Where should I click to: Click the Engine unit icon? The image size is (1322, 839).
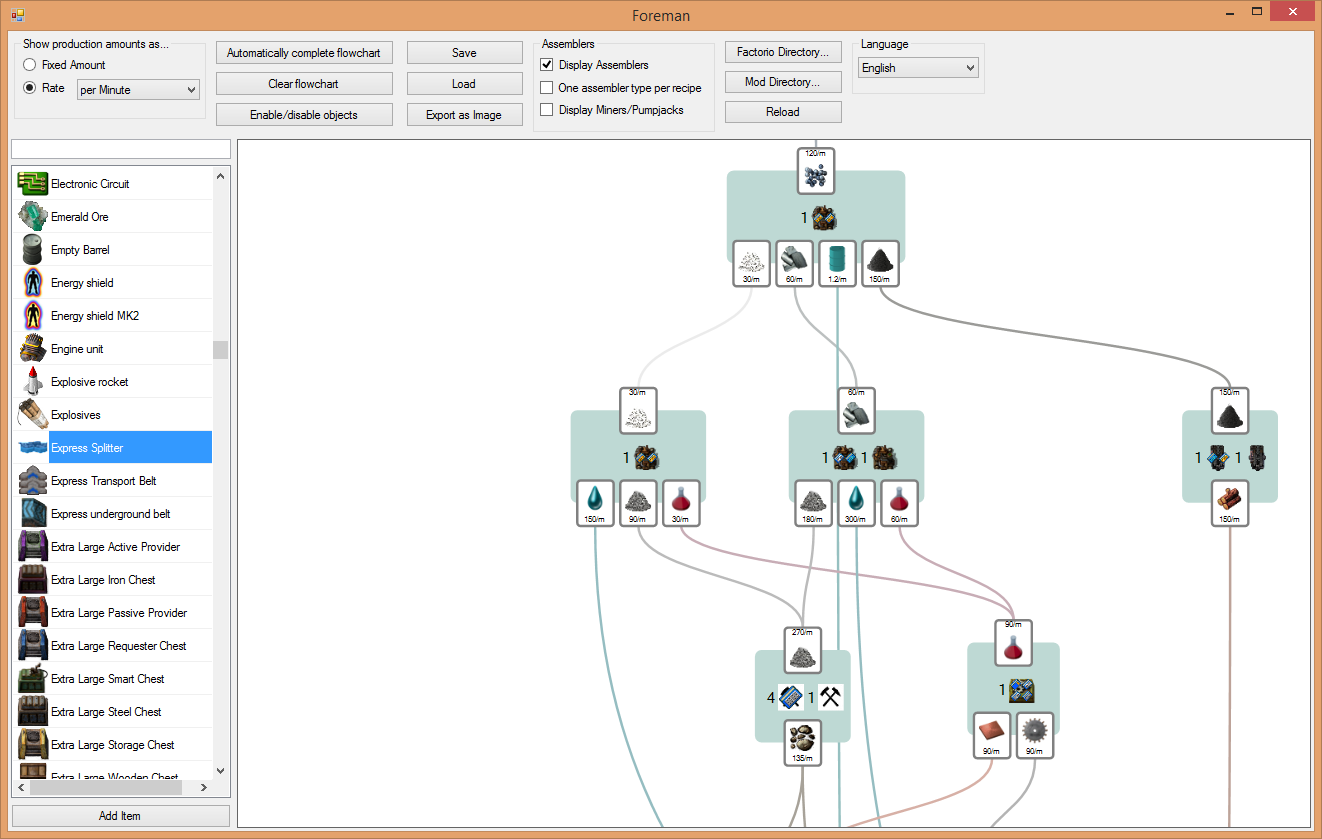(33, 349)
